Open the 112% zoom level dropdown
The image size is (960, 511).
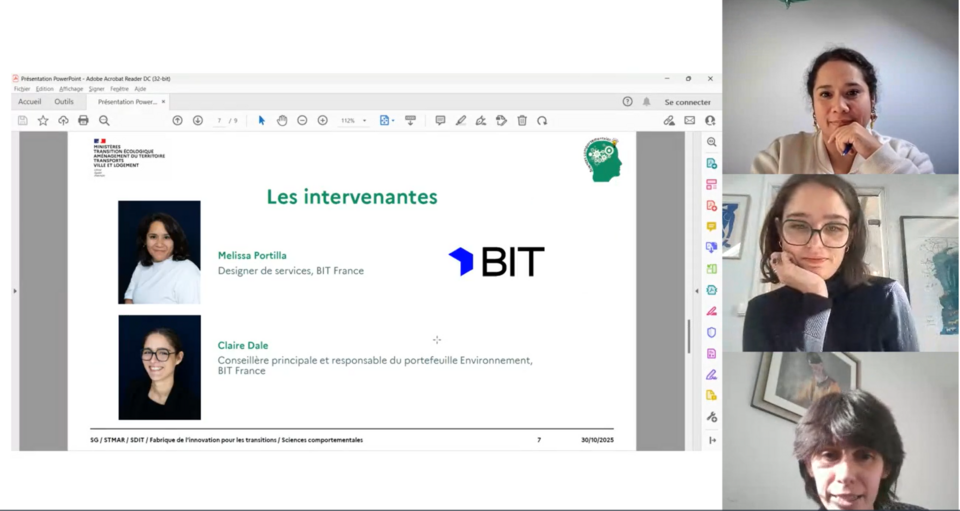click(x=353, y=120)
